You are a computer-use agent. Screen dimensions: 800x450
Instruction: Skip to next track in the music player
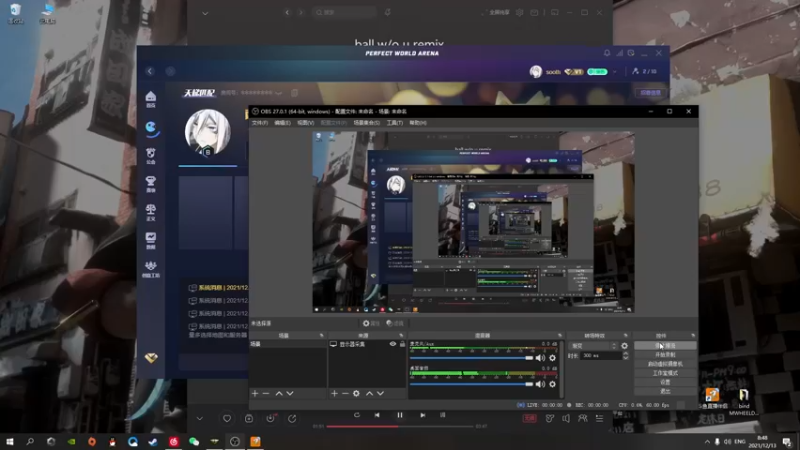coord(422,415)
